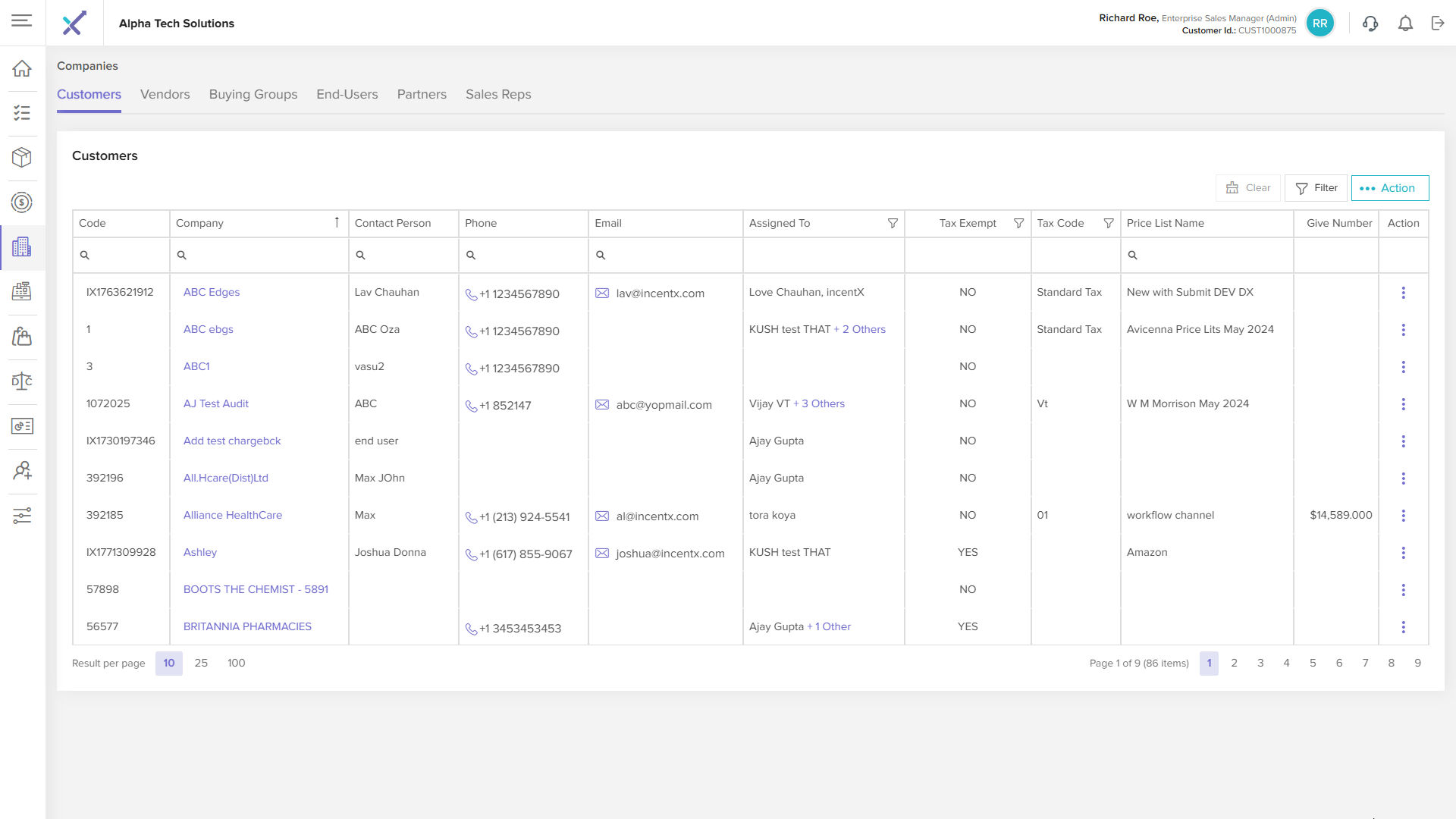Screen dimensions: 1456x819
Task: Open the Alliance HealthCare company link
Action: tap(232, 516)
